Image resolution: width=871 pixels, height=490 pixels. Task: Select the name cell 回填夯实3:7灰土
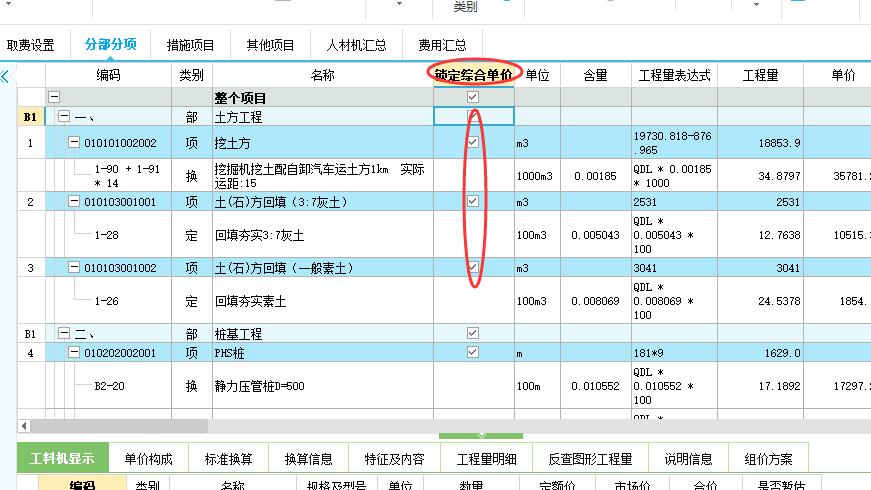click(x=323, y=235)
